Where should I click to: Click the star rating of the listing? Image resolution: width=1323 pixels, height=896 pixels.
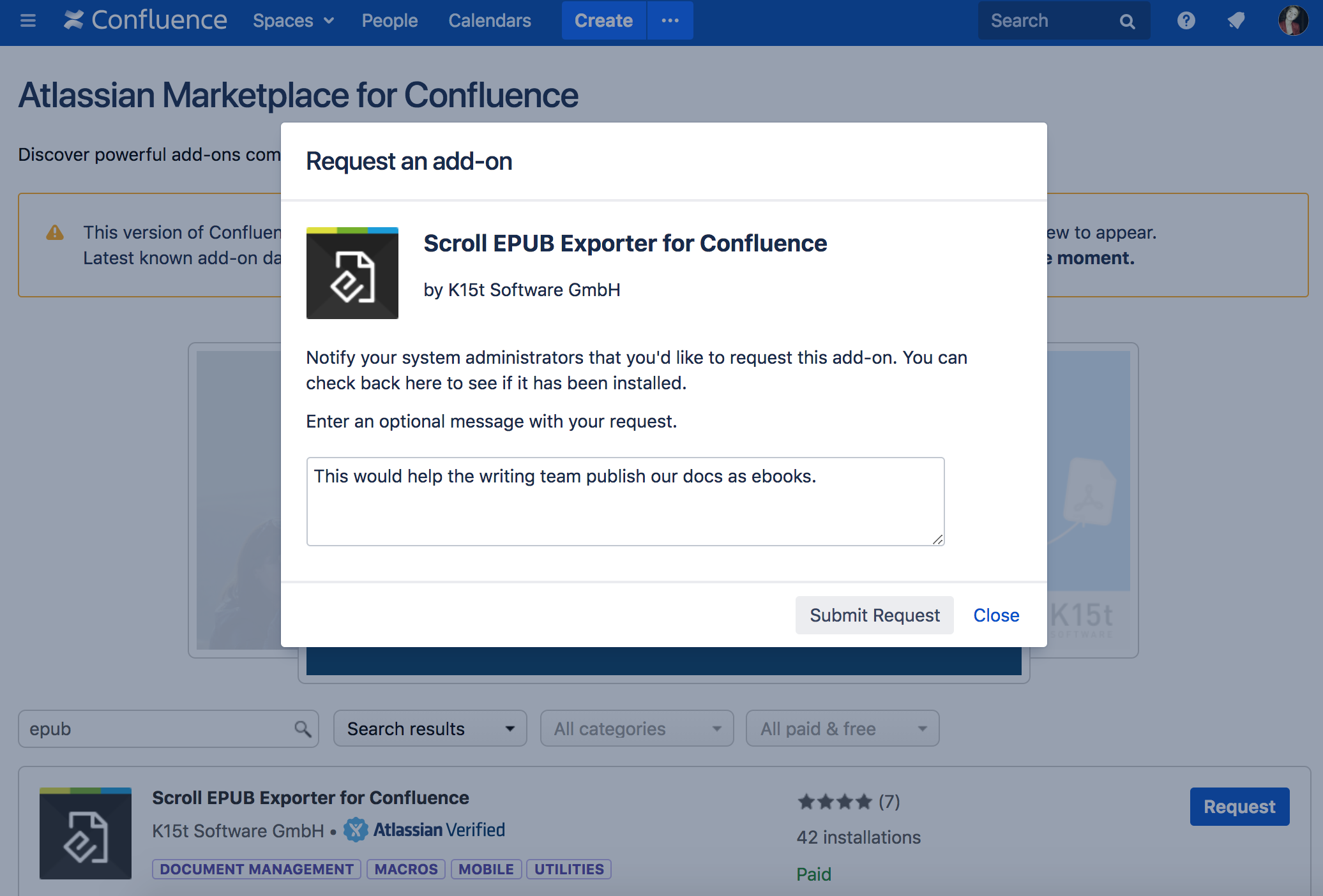pyautogui.click(x=834, y=802)
